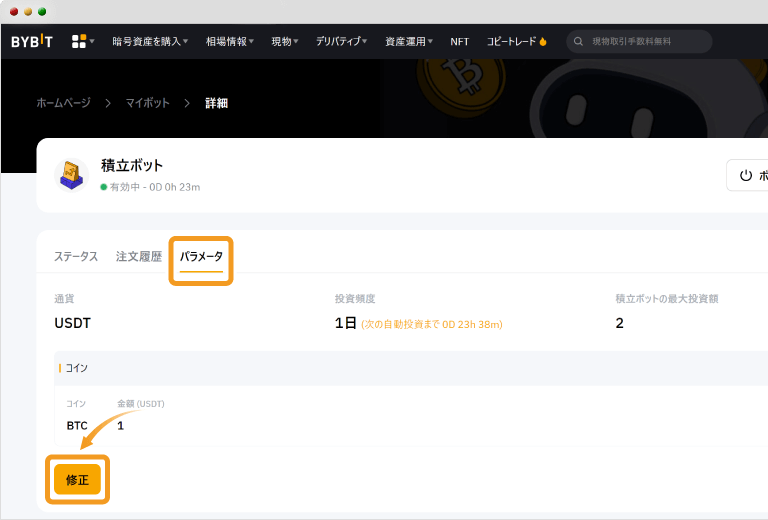Expand the 資産運用 menu
The height and width of the screenshot is (520, 768).
pos(410,42)
